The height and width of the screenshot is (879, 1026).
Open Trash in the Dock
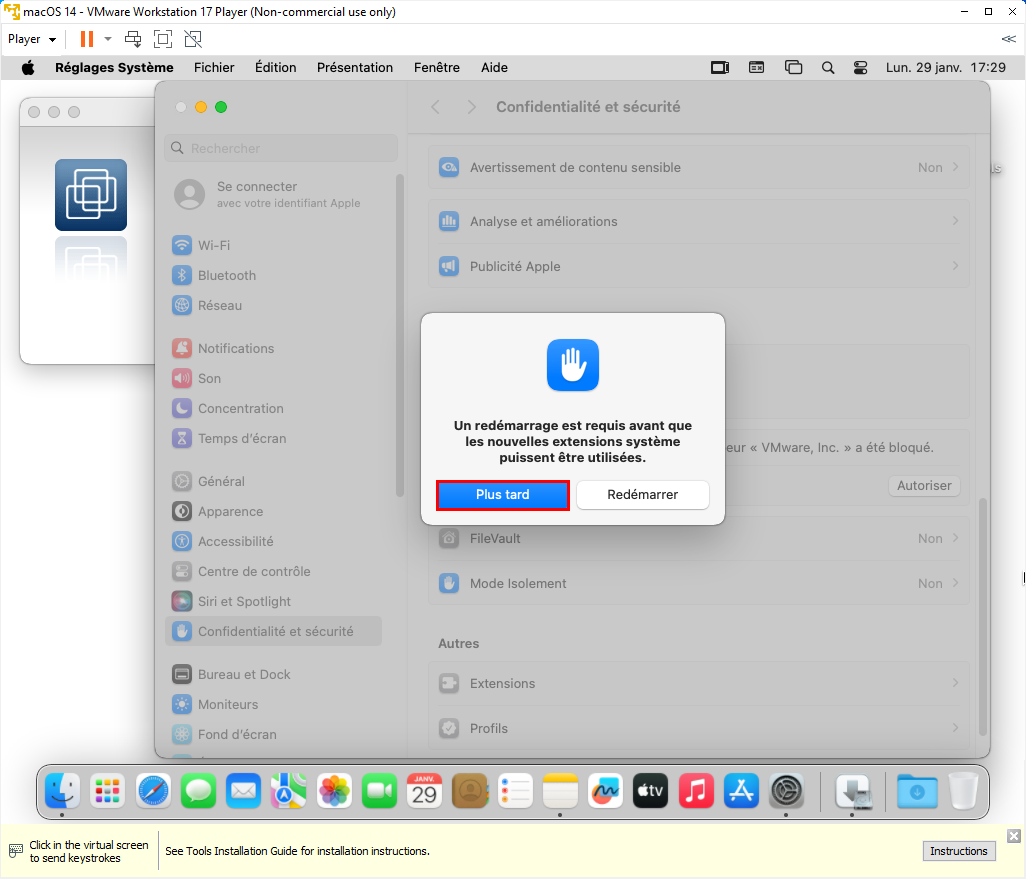[x=963, y=791]
